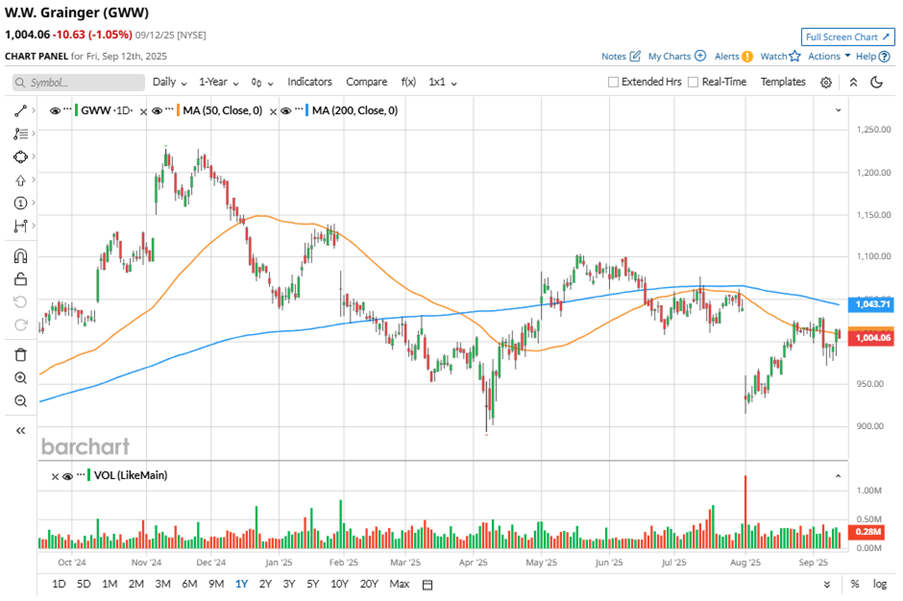Click the green GWW series color bar

[76, 110]
